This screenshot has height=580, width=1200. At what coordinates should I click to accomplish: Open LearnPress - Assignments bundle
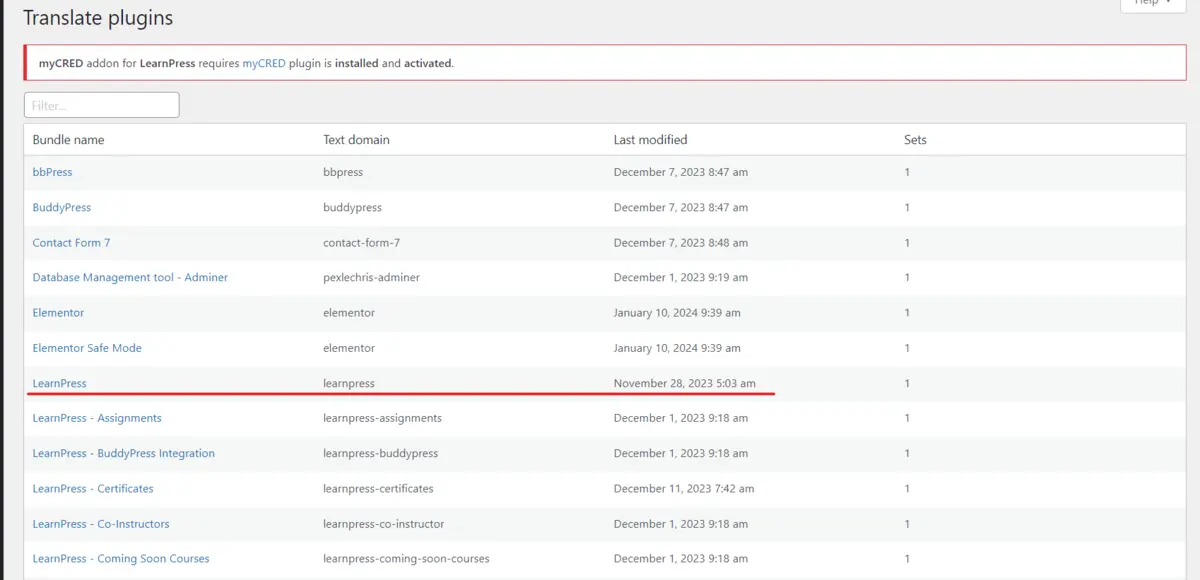pos(97,418)
